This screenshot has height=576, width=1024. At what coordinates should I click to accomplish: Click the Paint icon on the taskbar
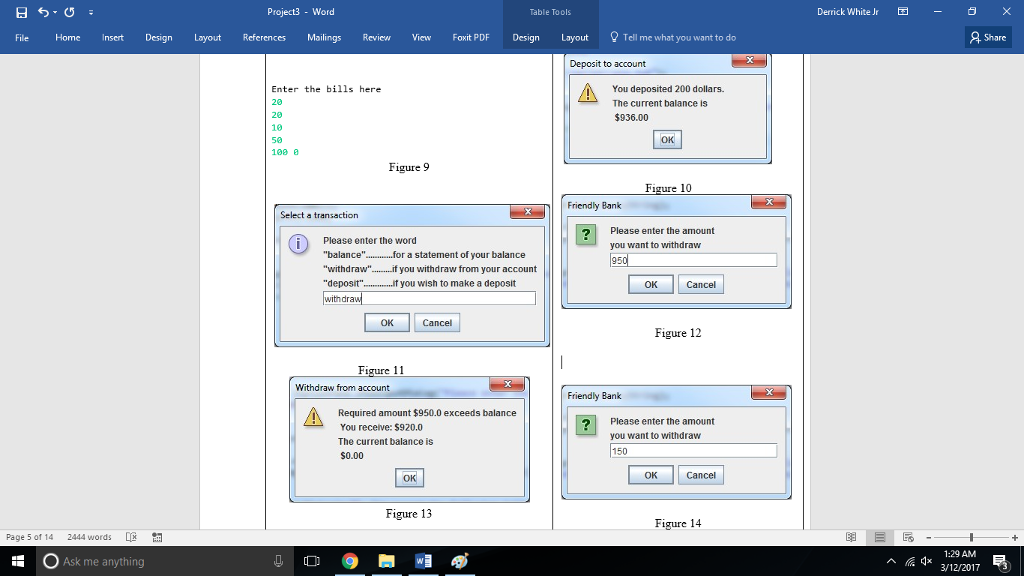(459, 561)
